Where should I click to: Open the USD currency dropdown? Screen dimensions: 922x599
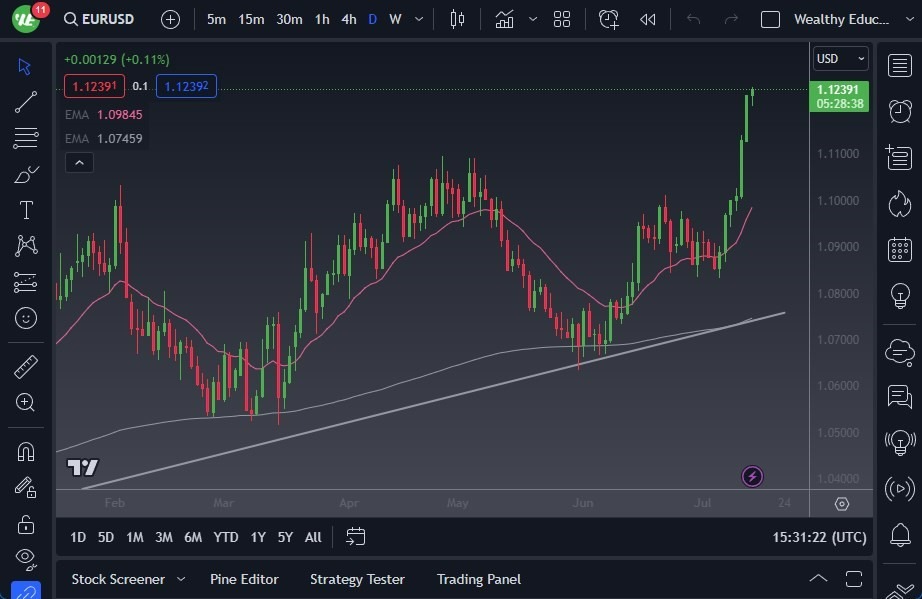[840, 59]
